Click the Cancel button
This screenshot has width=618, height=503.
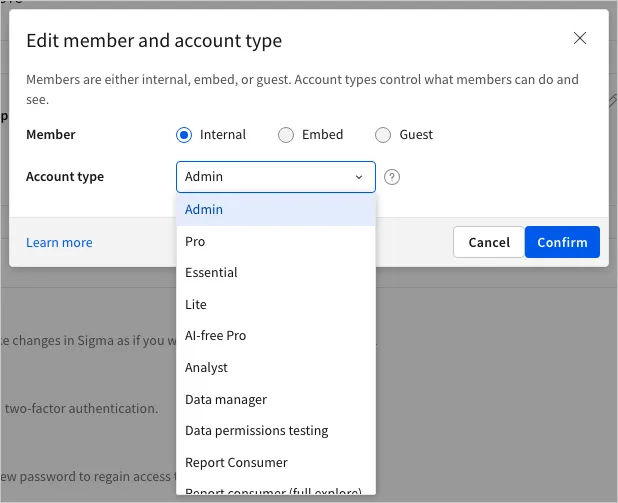coord(489,242)
